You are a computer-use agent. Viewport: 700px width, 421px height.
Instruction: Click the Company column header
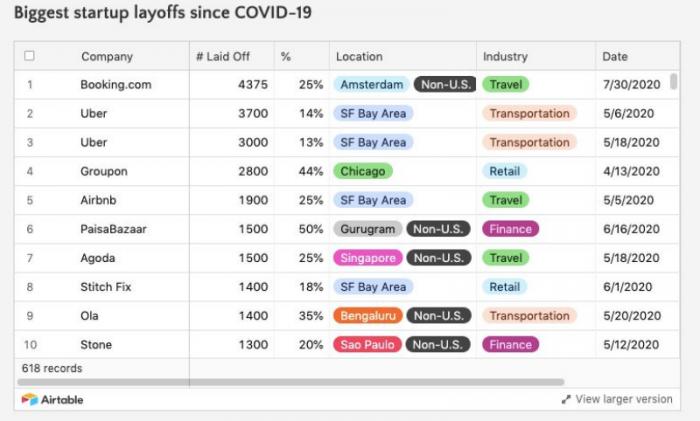[107, 57]
